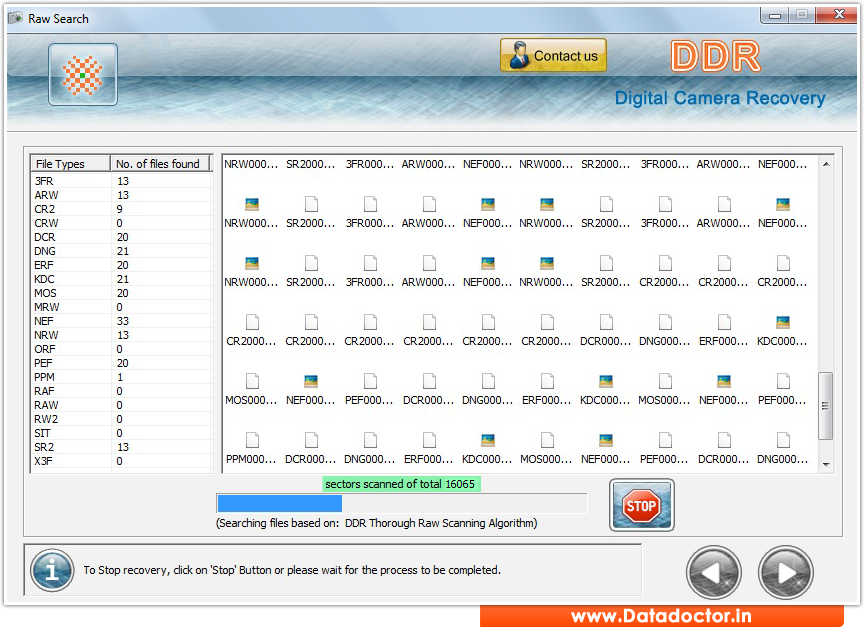Click the Contact us person icon
The image size is (864, 627).
pos(522,55)
